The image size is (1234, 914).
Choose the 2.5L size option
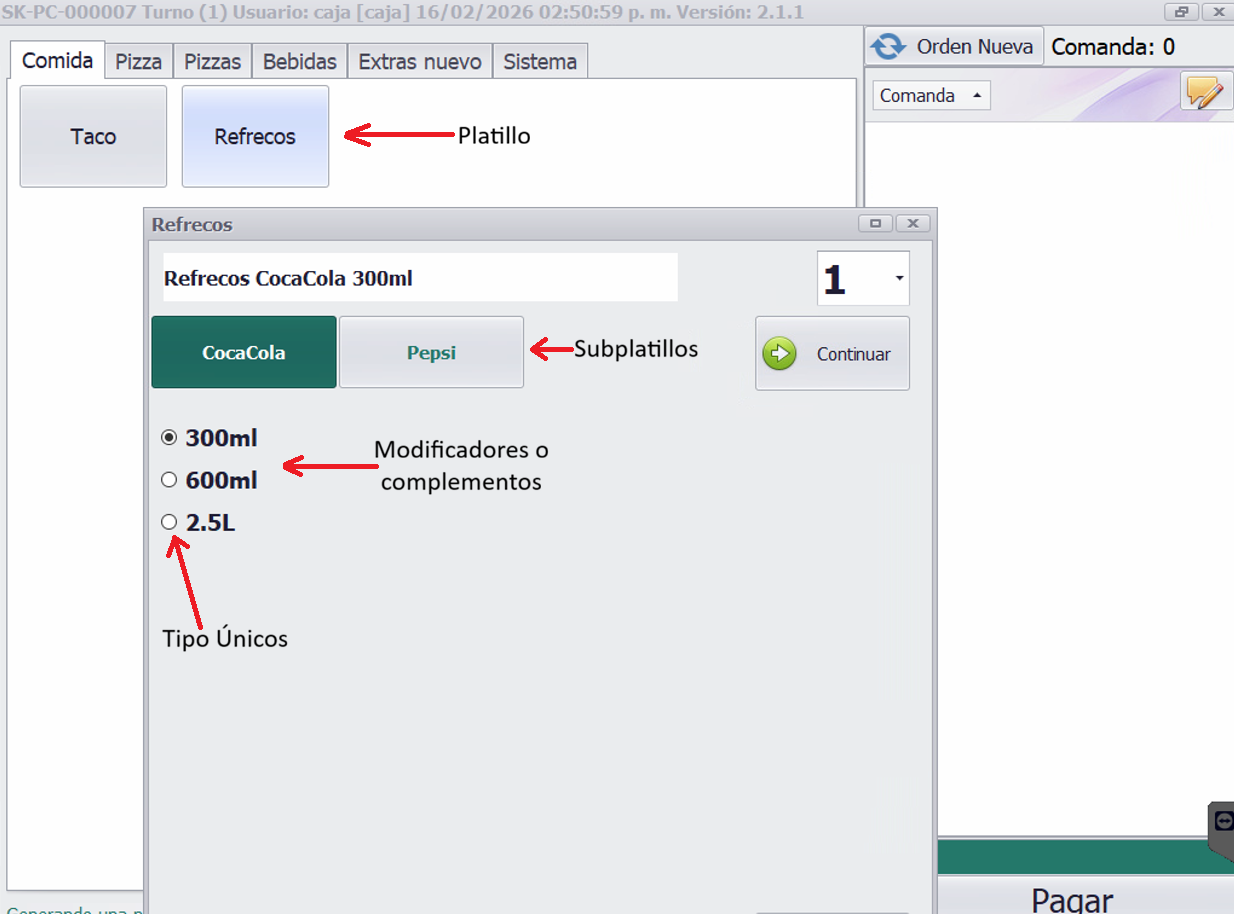tap(169, 522)
